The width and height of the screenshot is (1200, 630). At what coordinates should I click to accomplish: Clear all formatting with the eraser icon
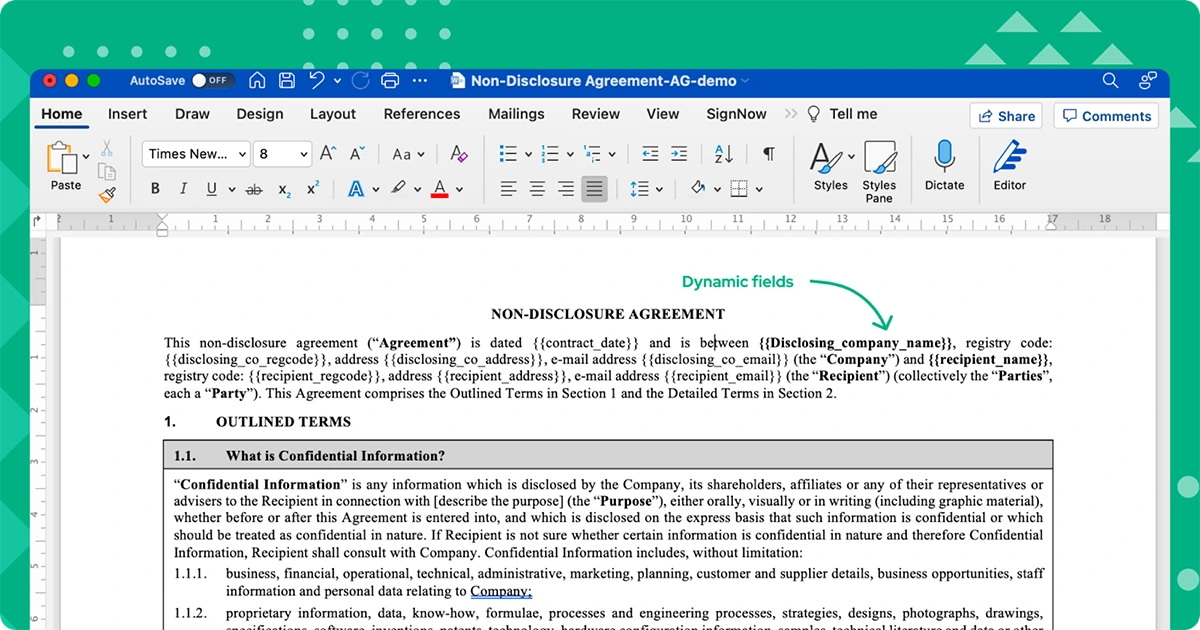coord(458,153)
